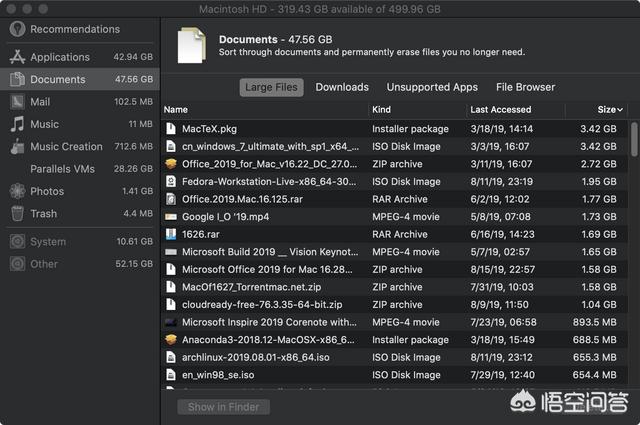Click the Microsoft Office 2019 16.28 zip icon
This screenshot has height=425, width=640.
click(171, 269)
